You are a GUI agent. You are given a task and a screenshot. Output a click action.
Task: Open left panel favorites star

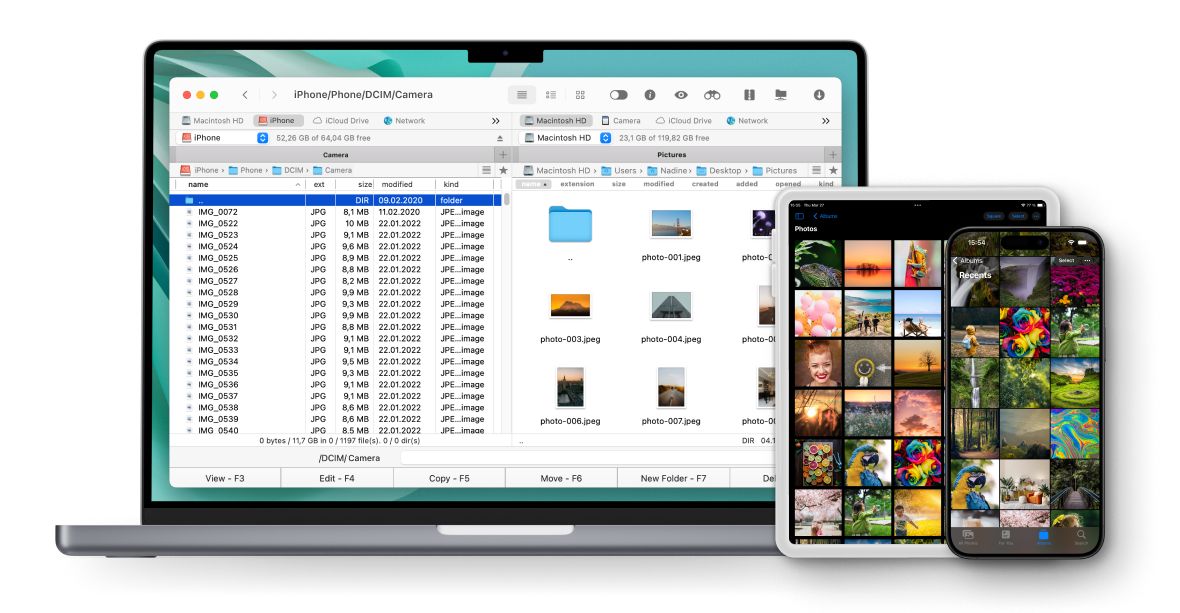[503, 170]
